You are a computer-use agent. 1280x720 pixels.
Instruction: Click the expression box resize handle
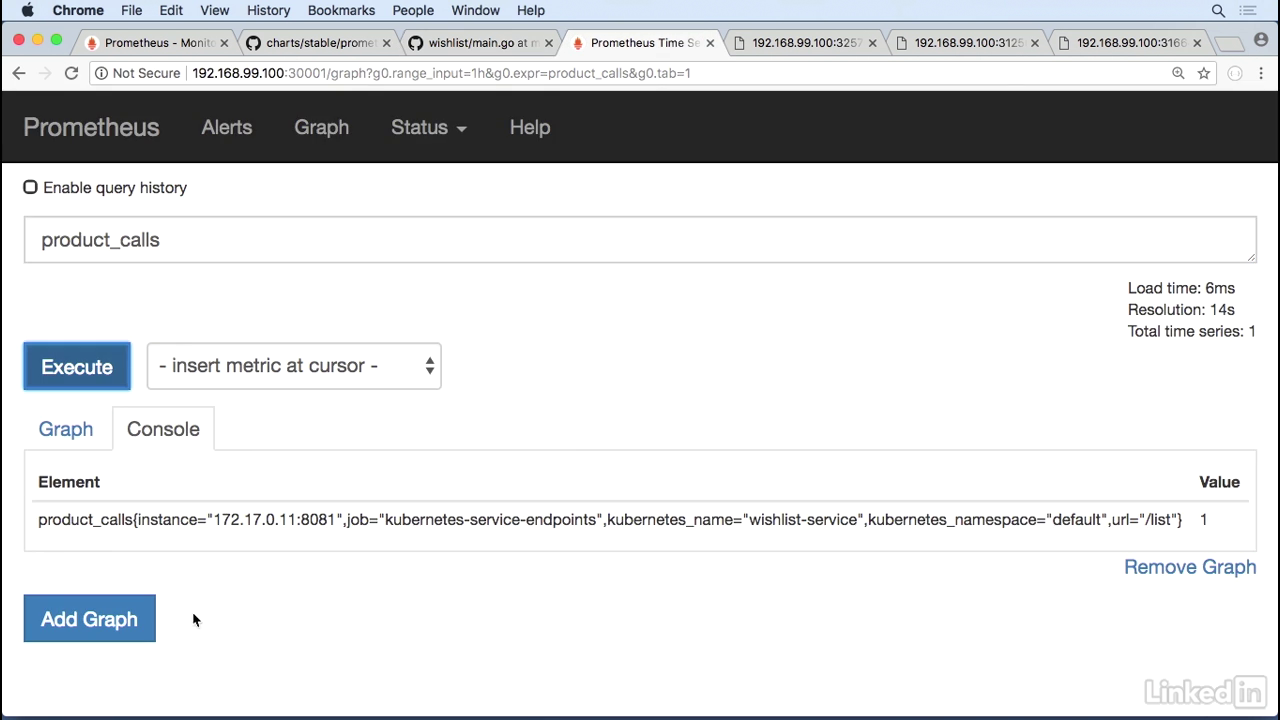[x=1250, y=256]
